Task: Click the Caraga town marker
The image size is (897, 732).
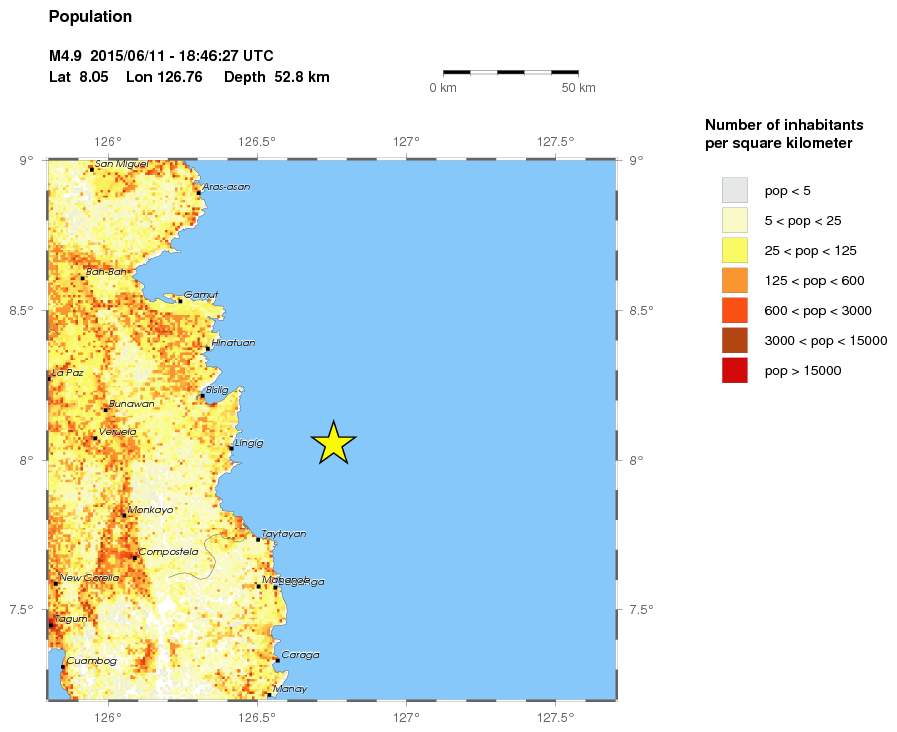Action: coord(277,660)
